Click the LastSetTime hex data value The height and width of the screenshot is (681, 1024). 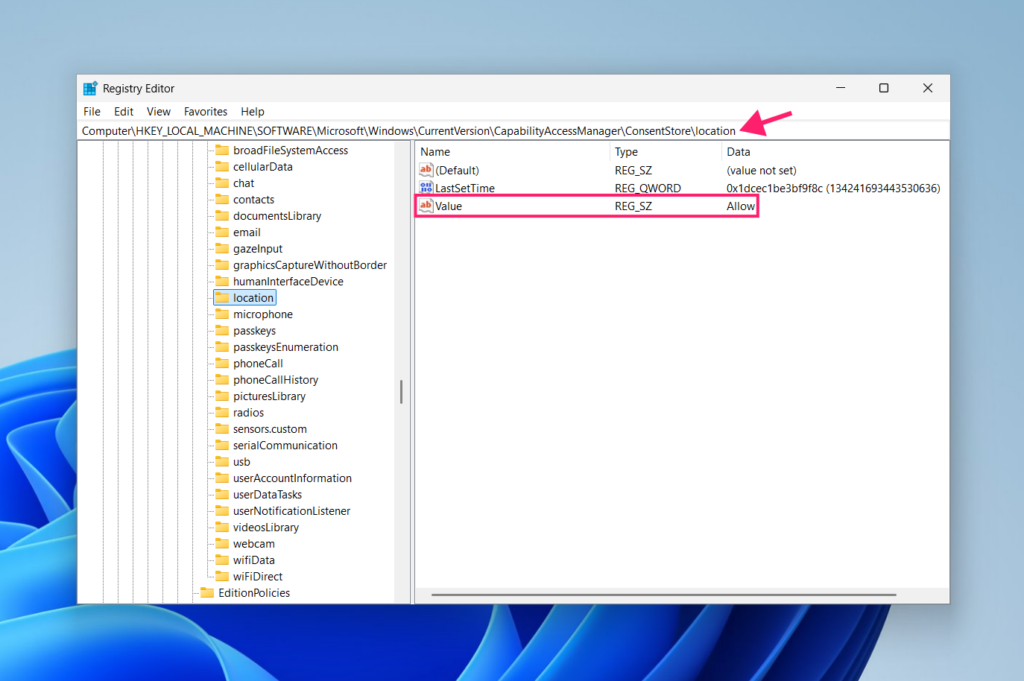833,188
